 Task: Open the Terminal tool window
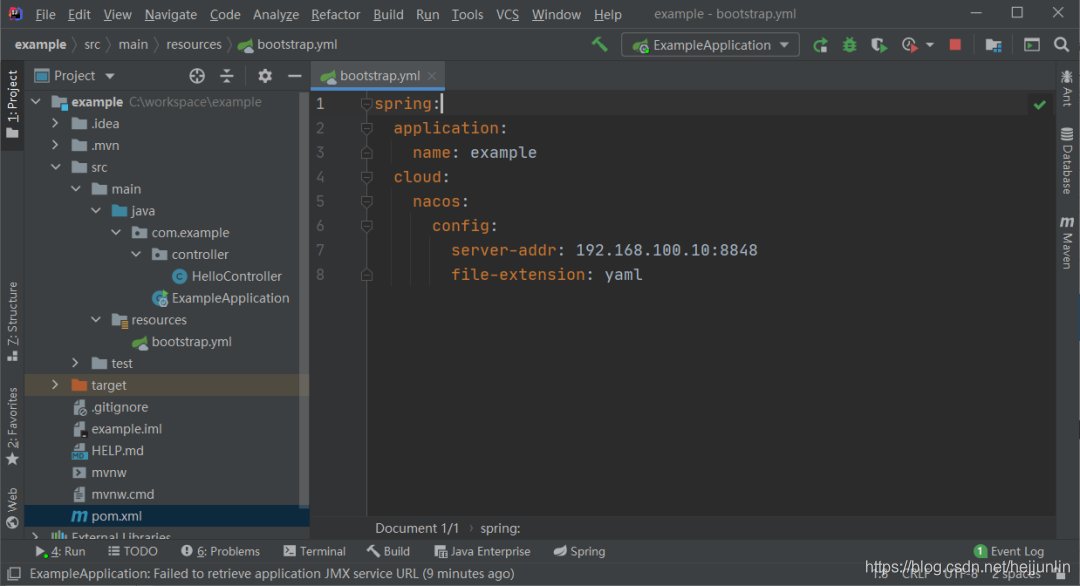[x=314, y=552]
